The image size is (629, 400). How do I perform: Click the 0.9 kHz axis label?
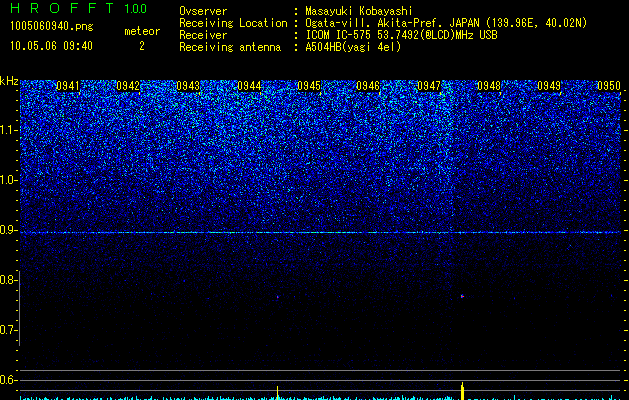pos(9,230)
